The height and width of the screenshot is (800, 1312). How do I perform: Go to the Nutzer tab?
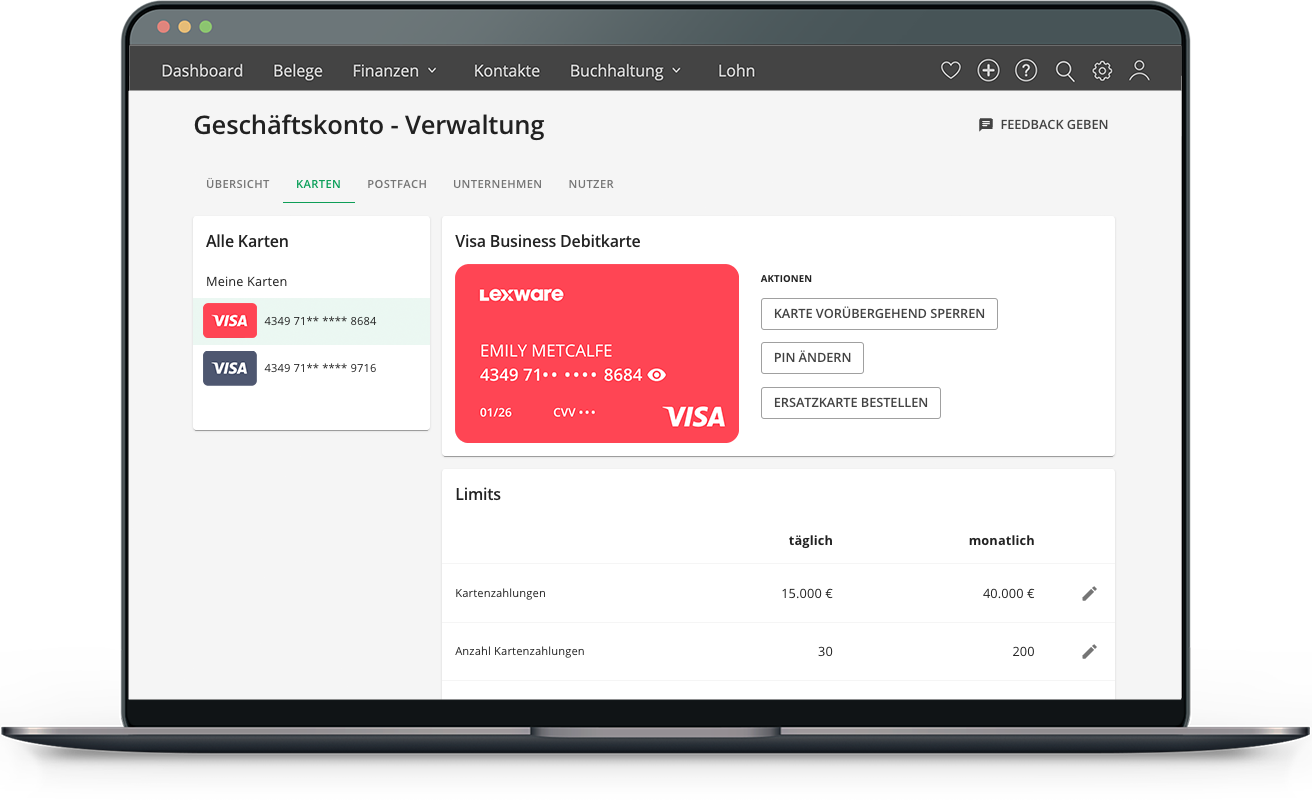[x=591, y=184]
